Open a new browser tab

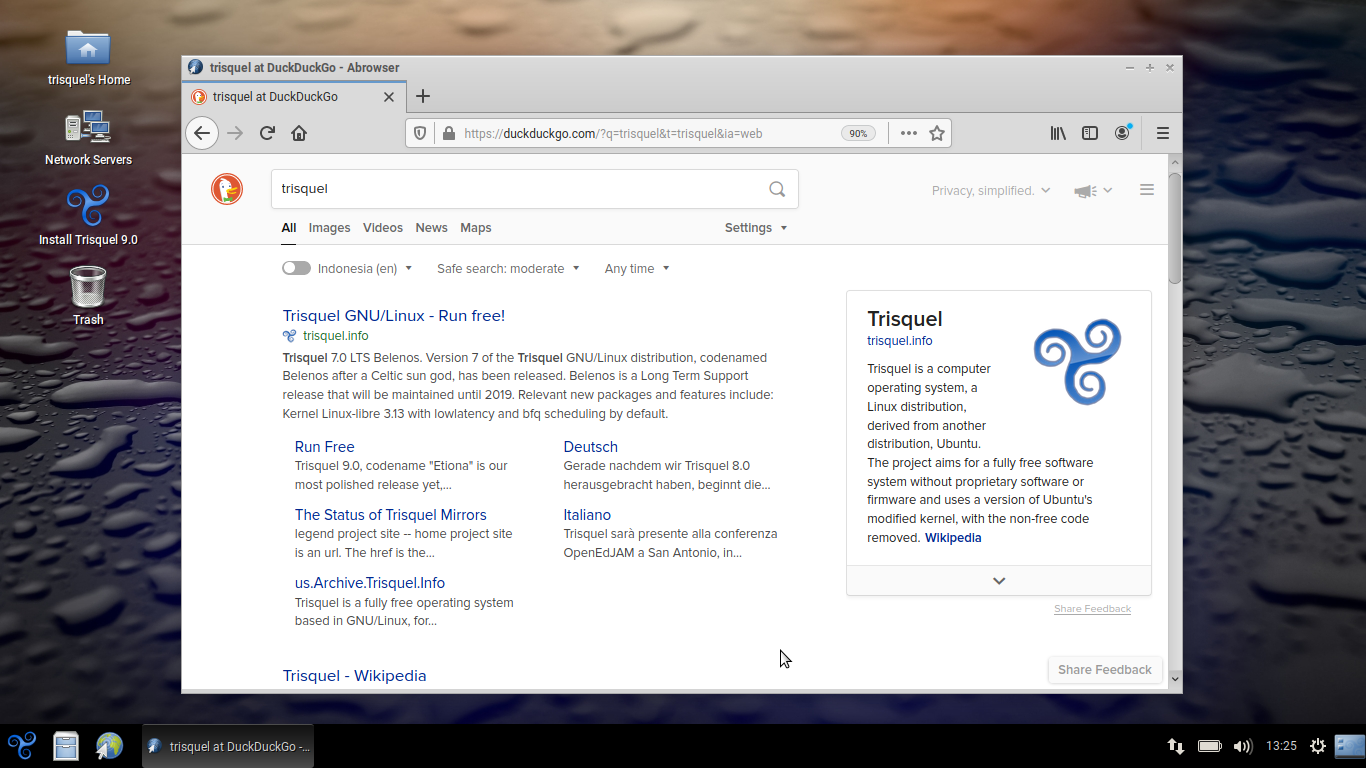click(x=423, y=97)
